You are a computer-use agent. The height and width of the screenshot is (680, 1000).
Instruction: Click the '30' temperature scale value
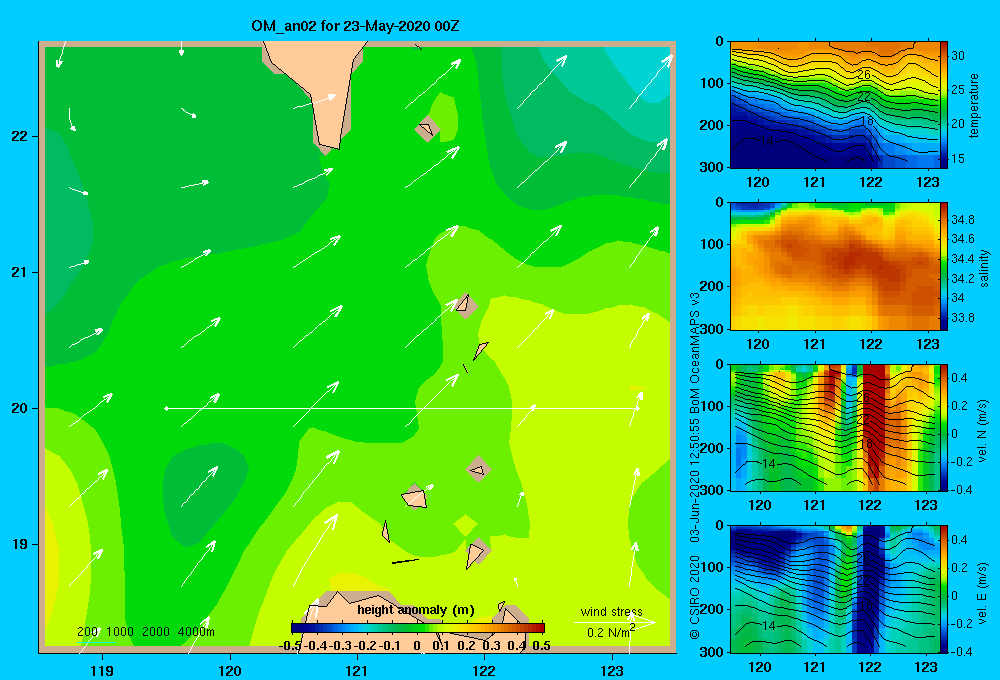958,55
